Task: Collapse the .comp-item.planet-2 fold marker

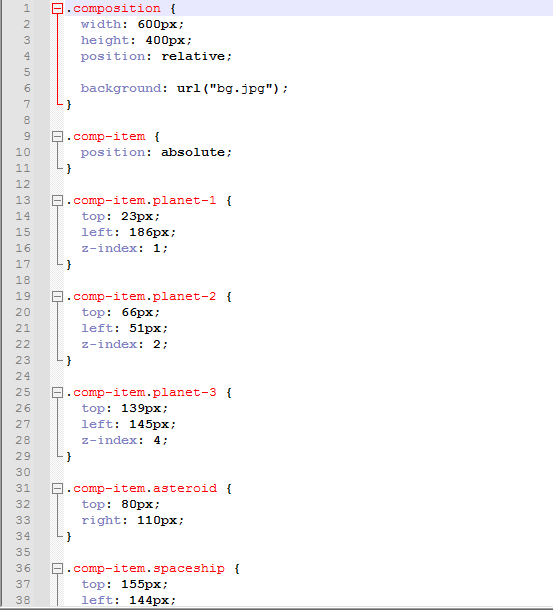Action: pyautogui.click(x=57, y=296)
